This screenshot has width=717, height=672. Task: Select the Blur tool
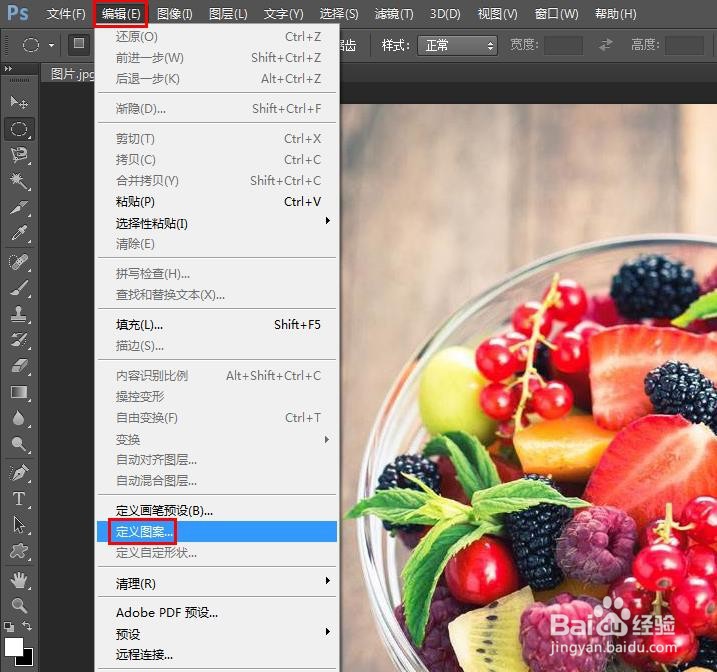pyautogui.click(x=19, y=418)
